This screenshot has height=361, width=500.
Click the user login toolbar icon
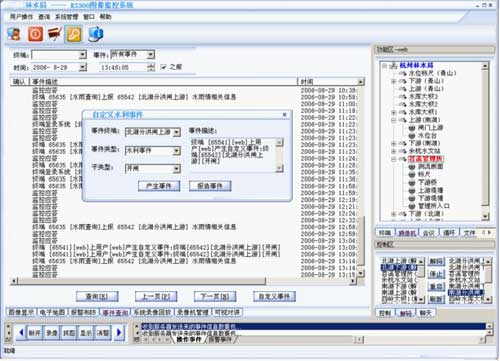14,34
